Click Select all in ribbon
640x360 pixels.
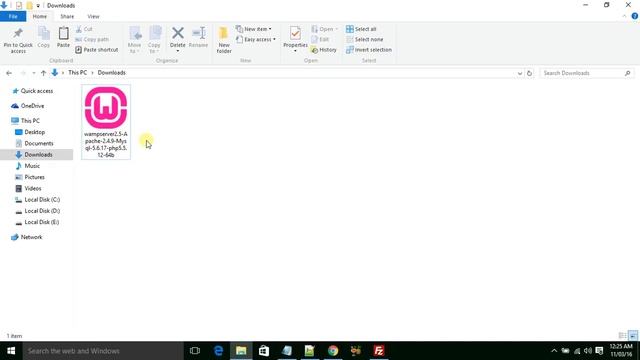tap(361, 29)
